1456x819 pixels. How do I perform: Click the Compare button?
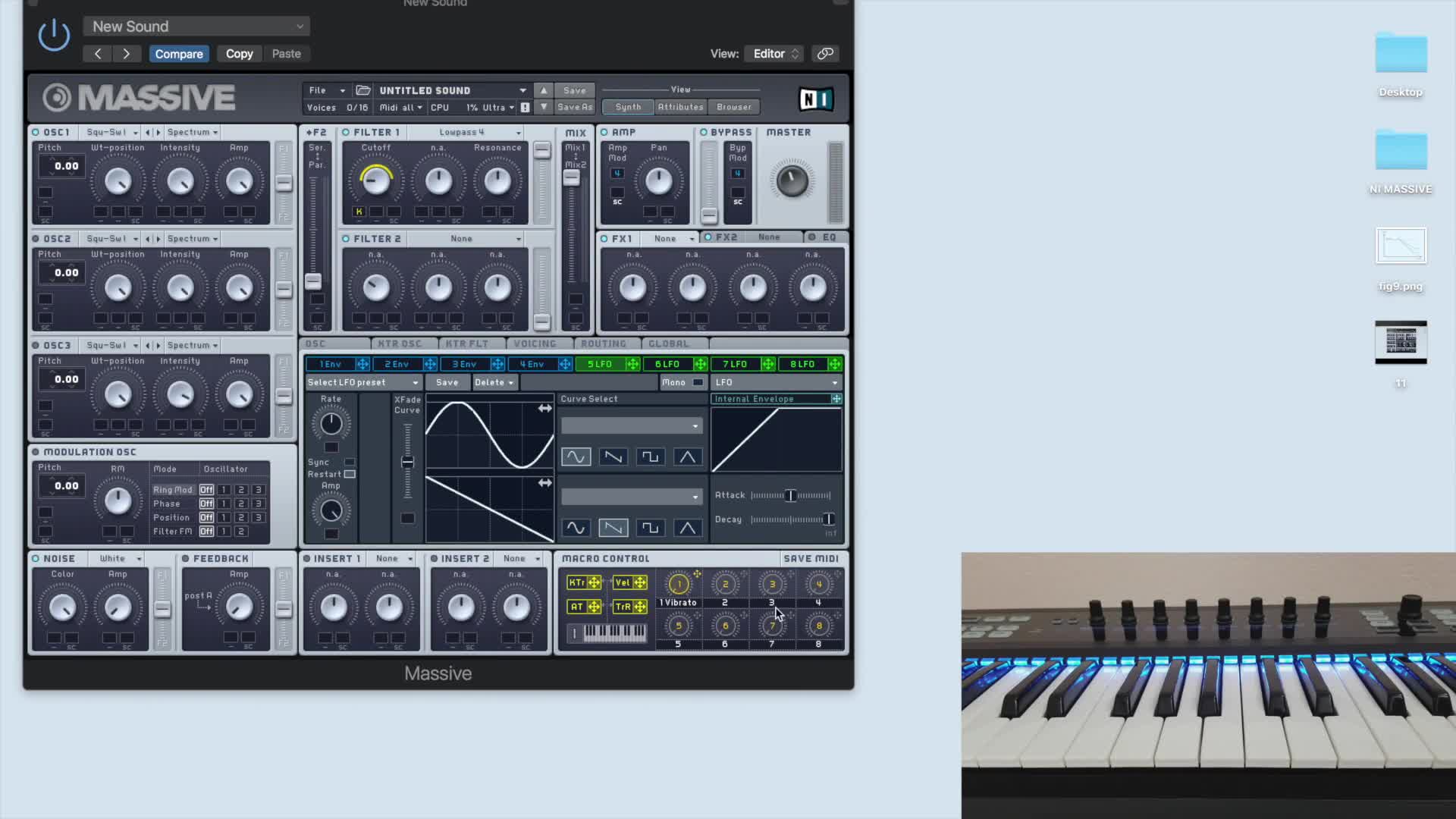click(179, 54)
